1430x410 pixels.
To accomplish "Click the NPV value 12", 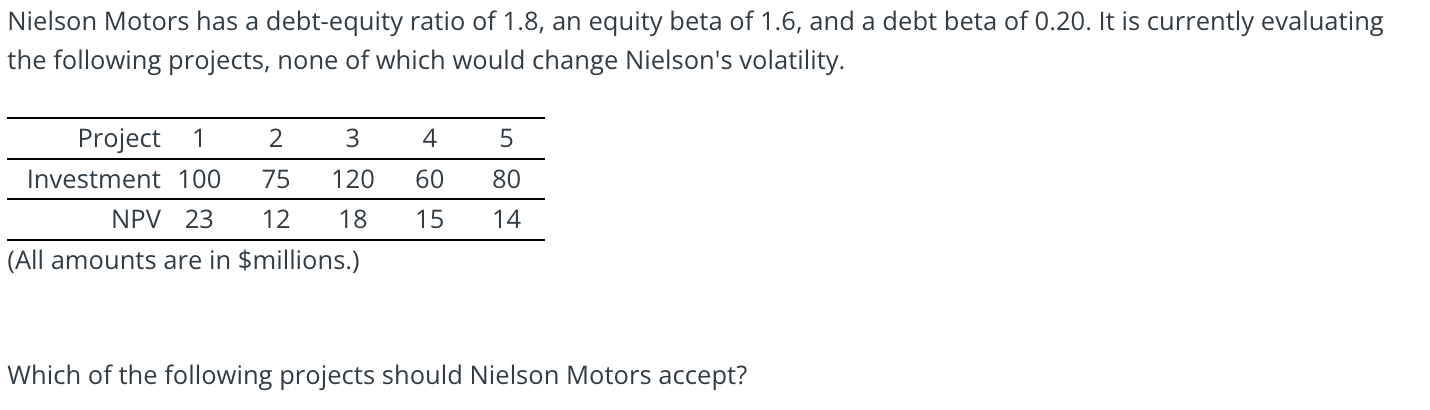I will pyautogui.click(x=276, y=219).
